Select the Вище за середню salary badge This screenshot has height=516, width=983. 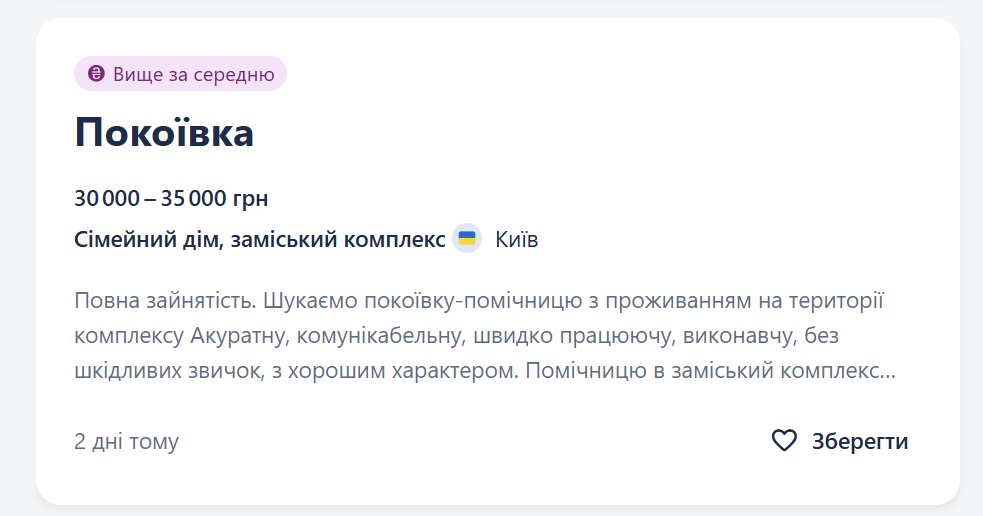pyautogui.click(x=181, y=74)
